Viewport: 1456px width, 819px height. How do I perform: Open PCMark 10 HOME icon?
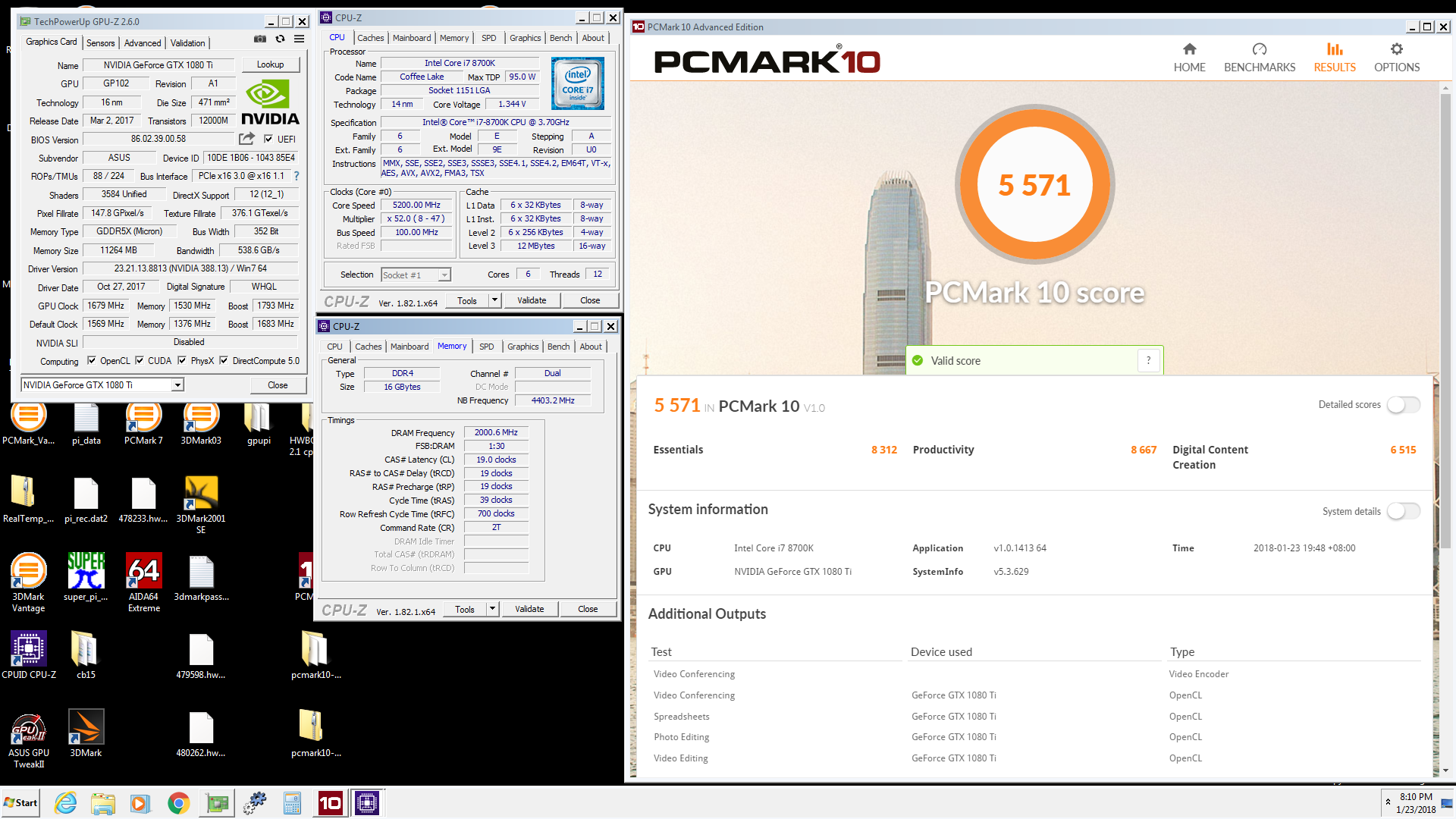[1189, 49]
